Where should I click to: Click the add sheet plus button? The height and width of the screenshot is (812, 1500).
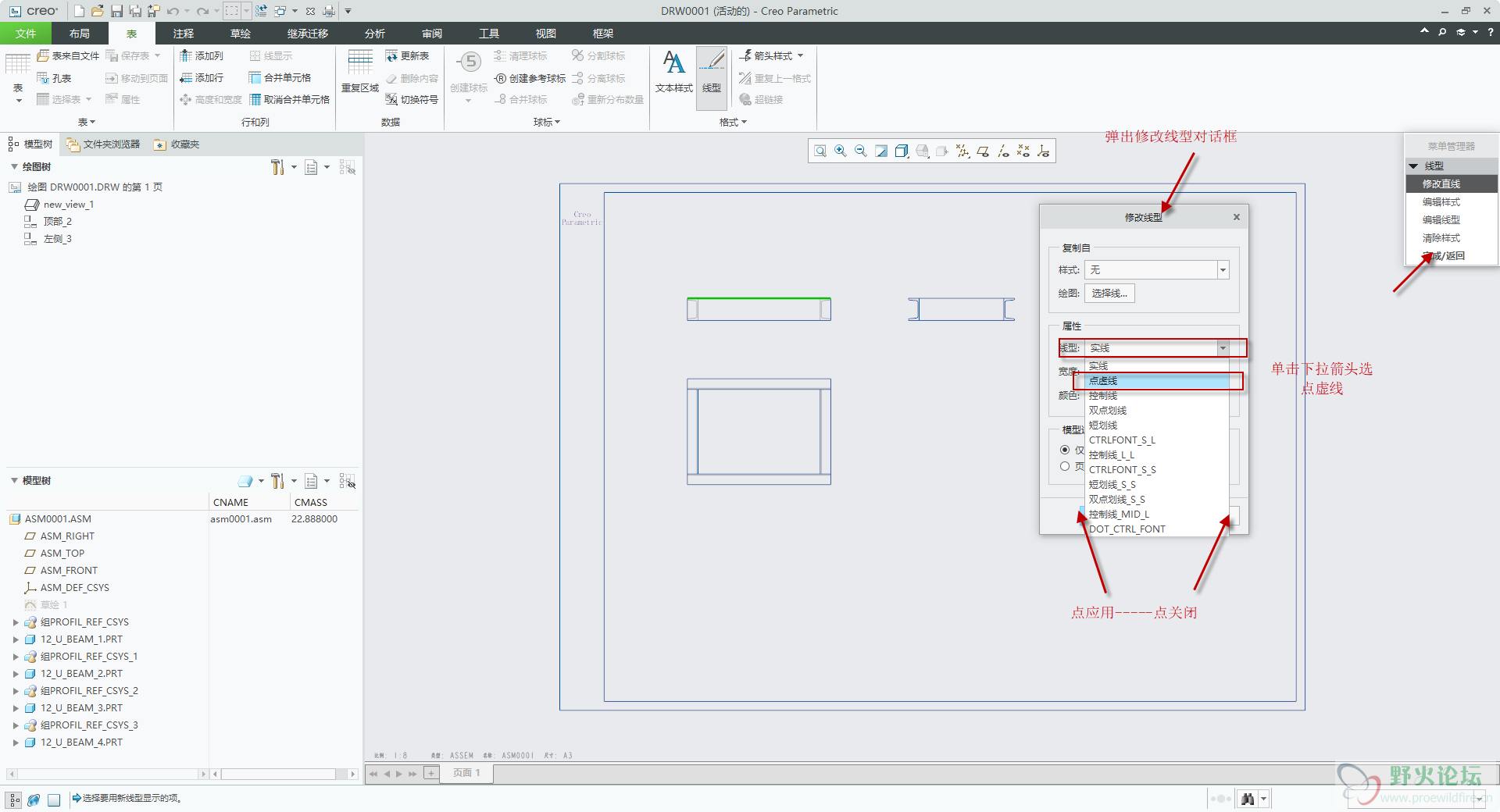(x=431, y=773)
